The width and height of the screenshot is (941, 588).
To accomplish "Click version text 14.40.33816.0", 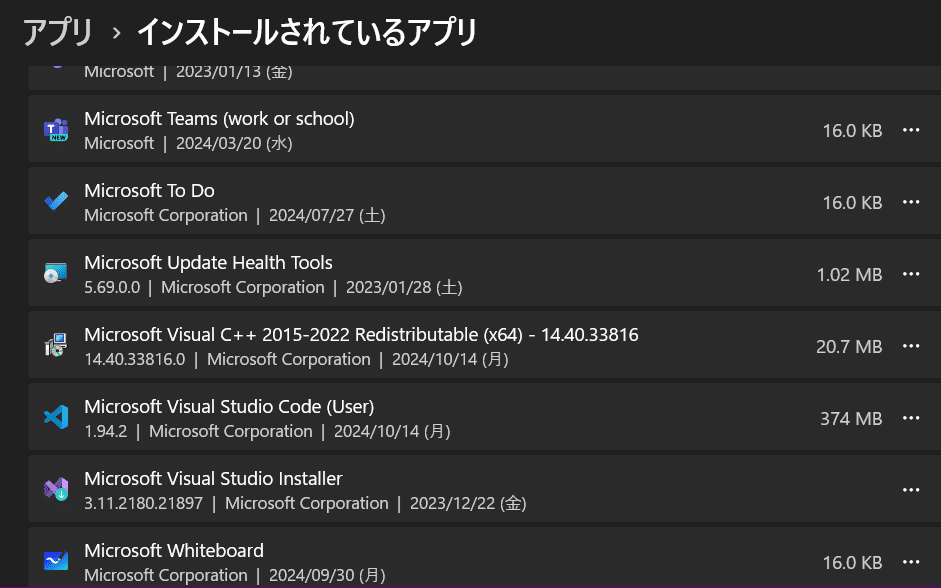I will coord(134,359).
